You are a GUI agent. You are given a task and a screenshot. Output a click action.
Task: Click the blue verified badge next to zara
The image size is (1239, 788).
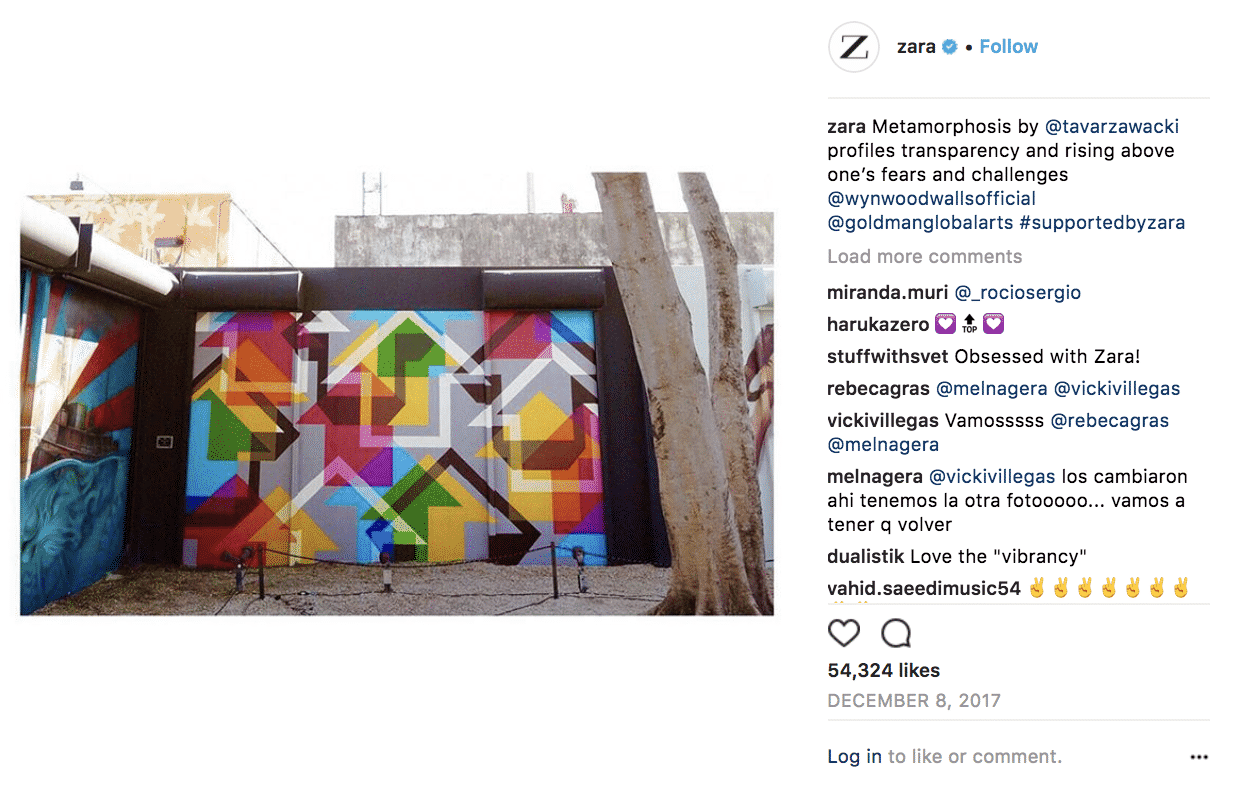(x=950, y=47)
